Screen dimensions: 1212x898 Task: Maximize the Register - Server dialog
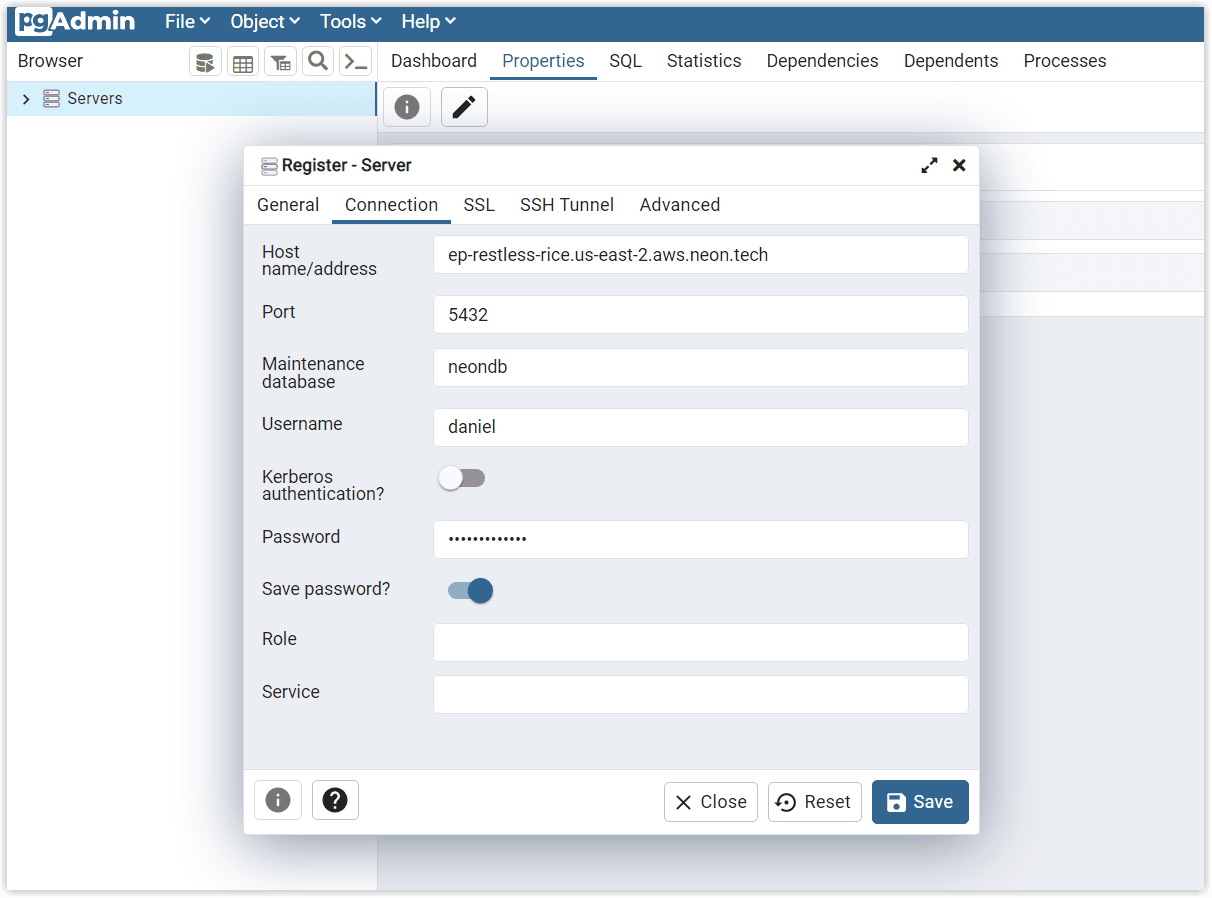pos(930,166)
